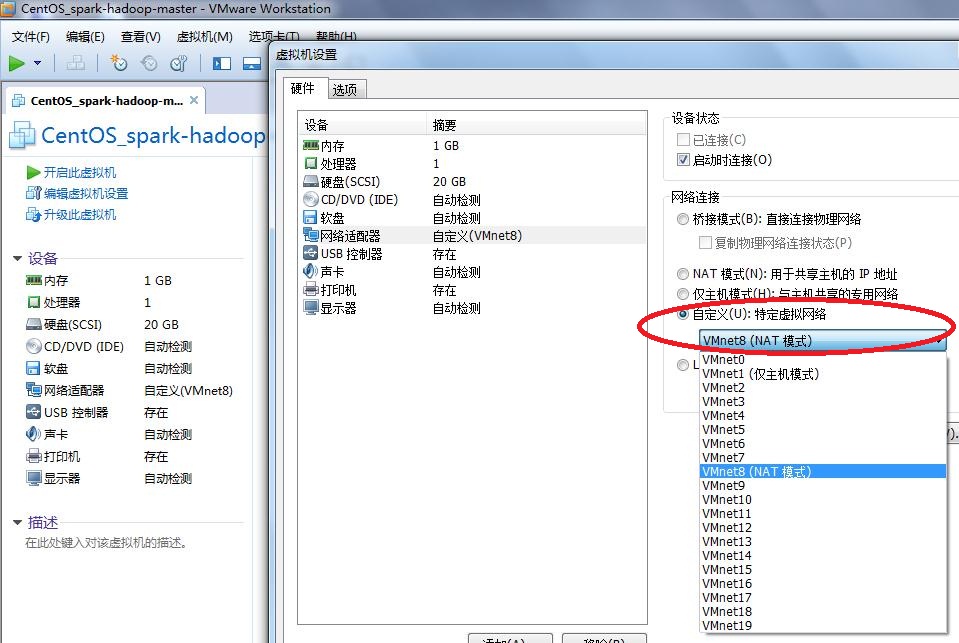Choose VMnet0 from the dropdown list
The image size is (959, 643).
[x=823, y=360]
